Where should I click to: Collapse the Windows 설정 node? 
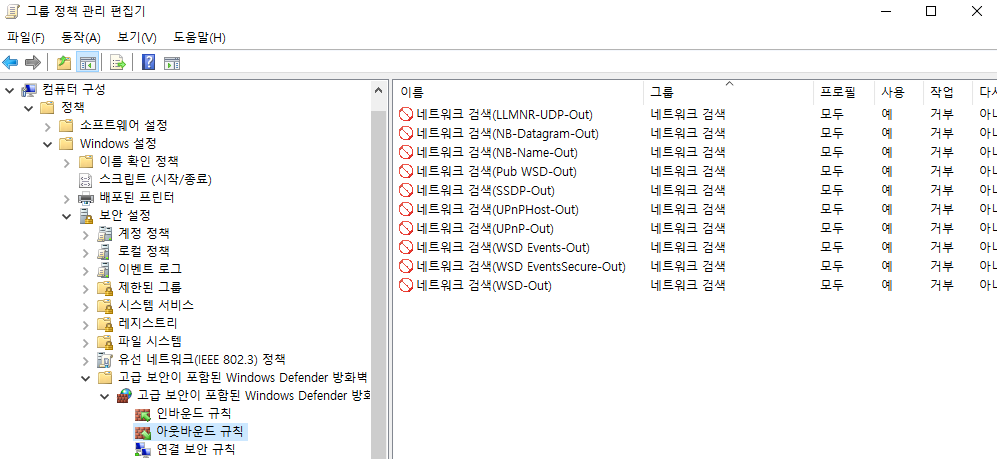(x=47, y=144)
